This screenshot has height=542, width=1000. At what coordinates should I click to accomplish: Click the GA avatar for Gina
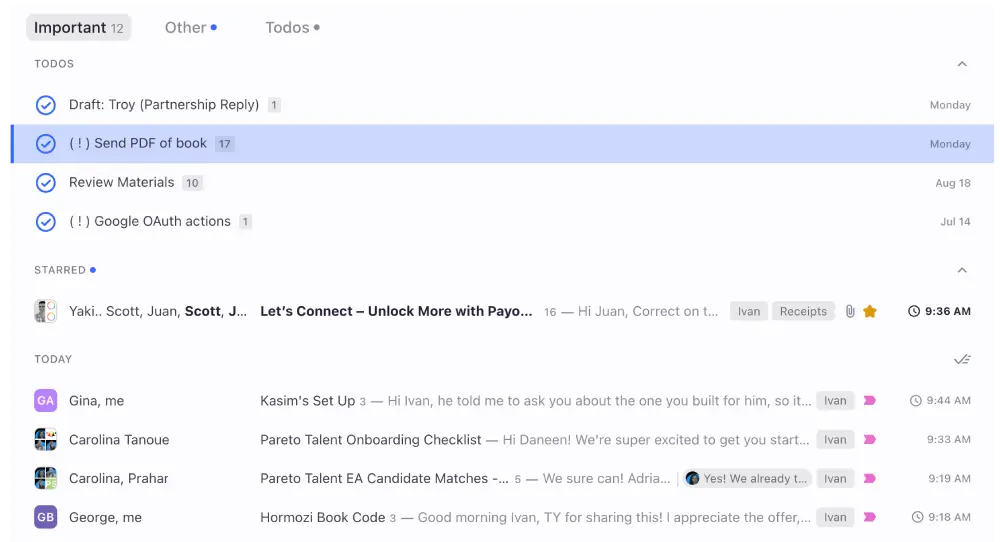45,400
